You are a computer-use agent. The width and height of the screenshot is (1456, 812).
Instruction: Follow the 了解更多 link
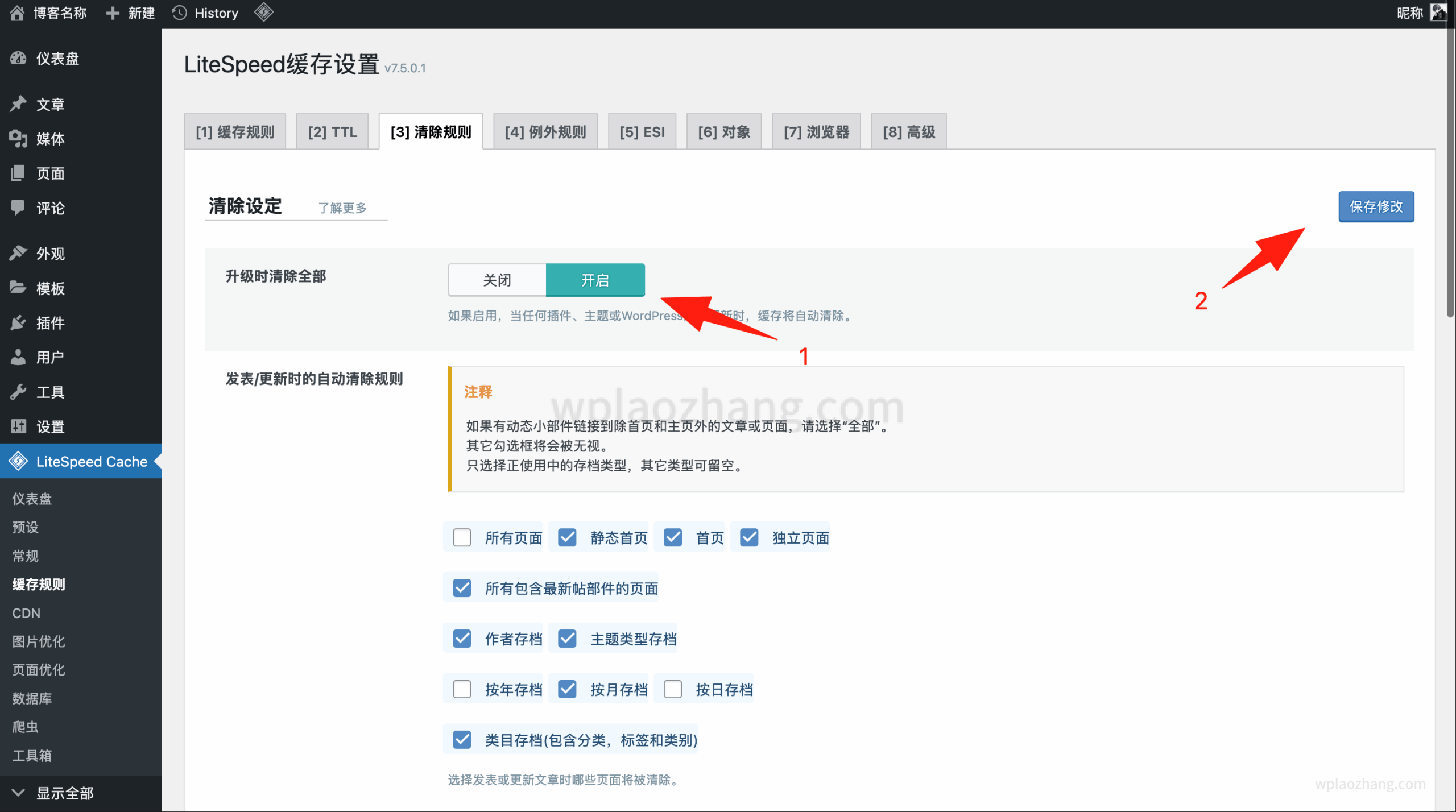tap(342, 208)
